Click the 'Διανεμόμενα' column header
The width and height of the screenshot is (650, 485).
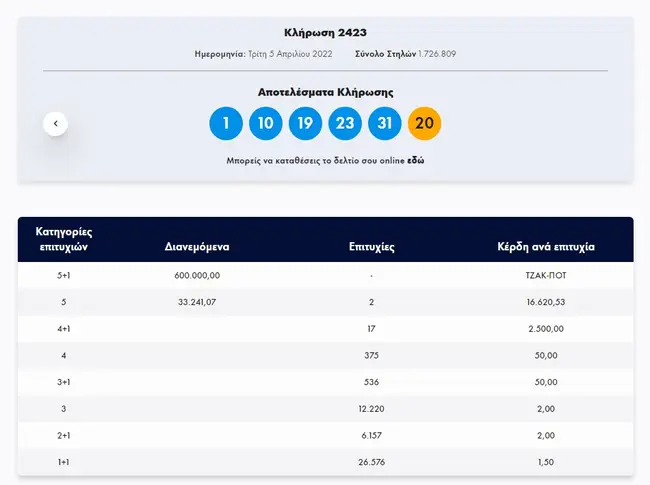[x=199, y=244]
